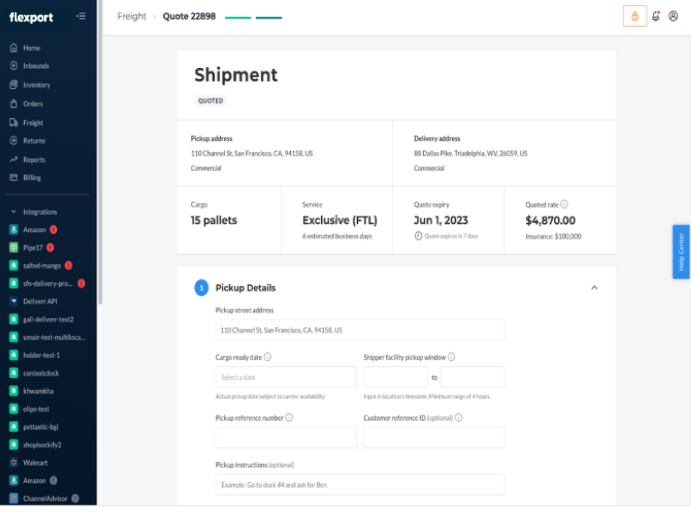
Task: Click the QUOTED status tag
Action: pos(210,101)
